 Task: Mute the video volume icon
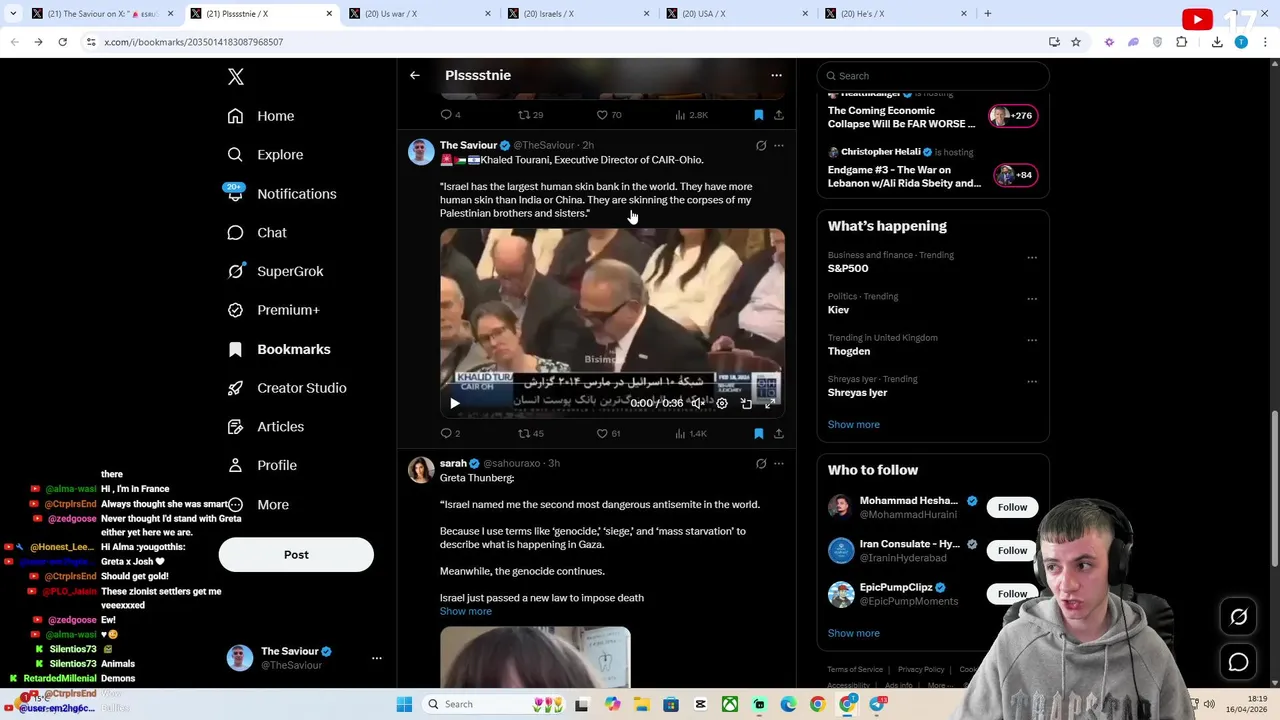698,403
